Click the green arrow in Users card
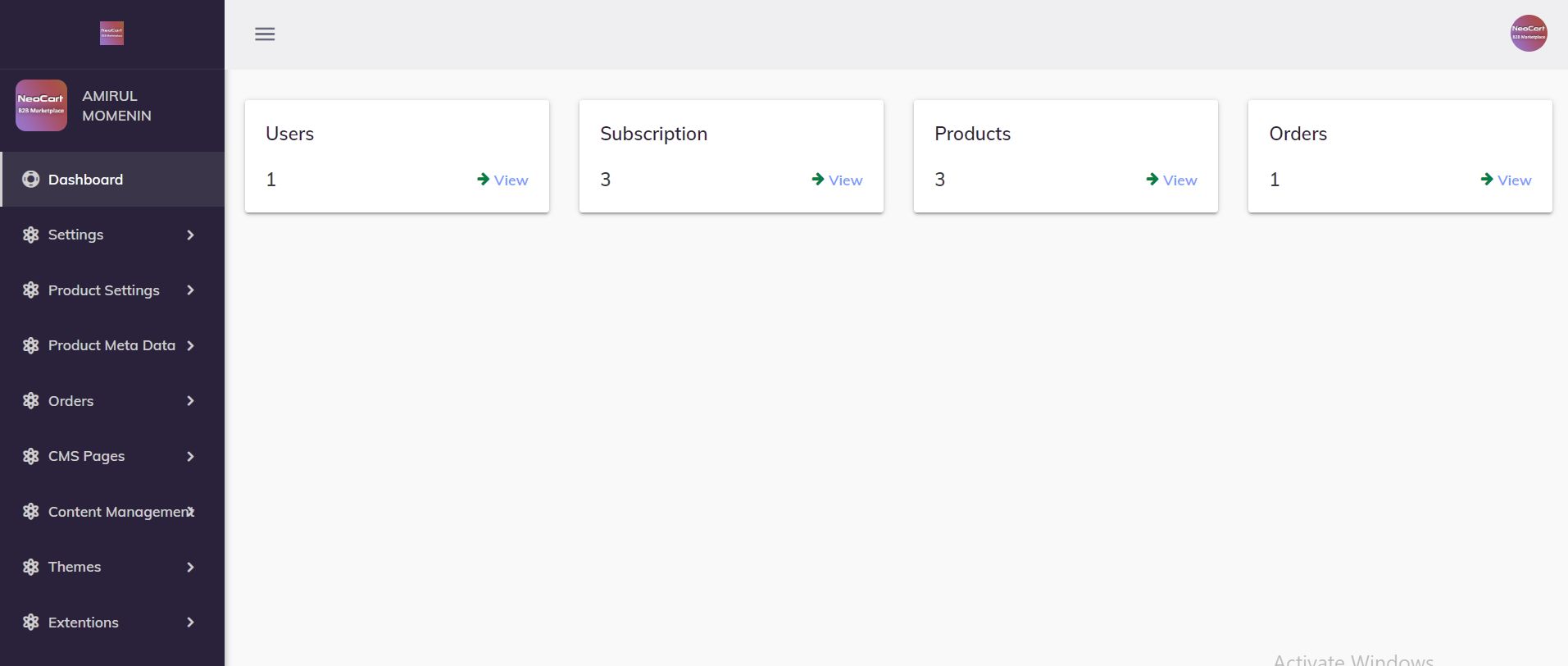 point(484,180)
